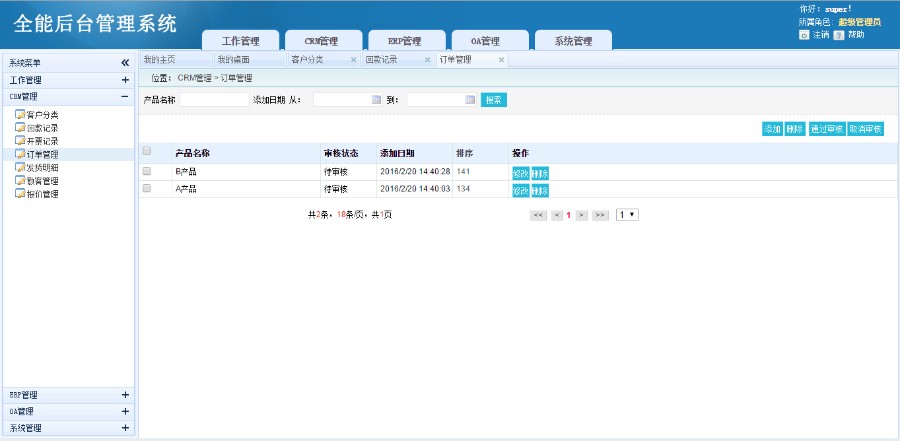Image resolution: width=900 pixels, height=441 pixels.
Task: Click the 超级管理员 role label
Action: (x=859, y=22)
